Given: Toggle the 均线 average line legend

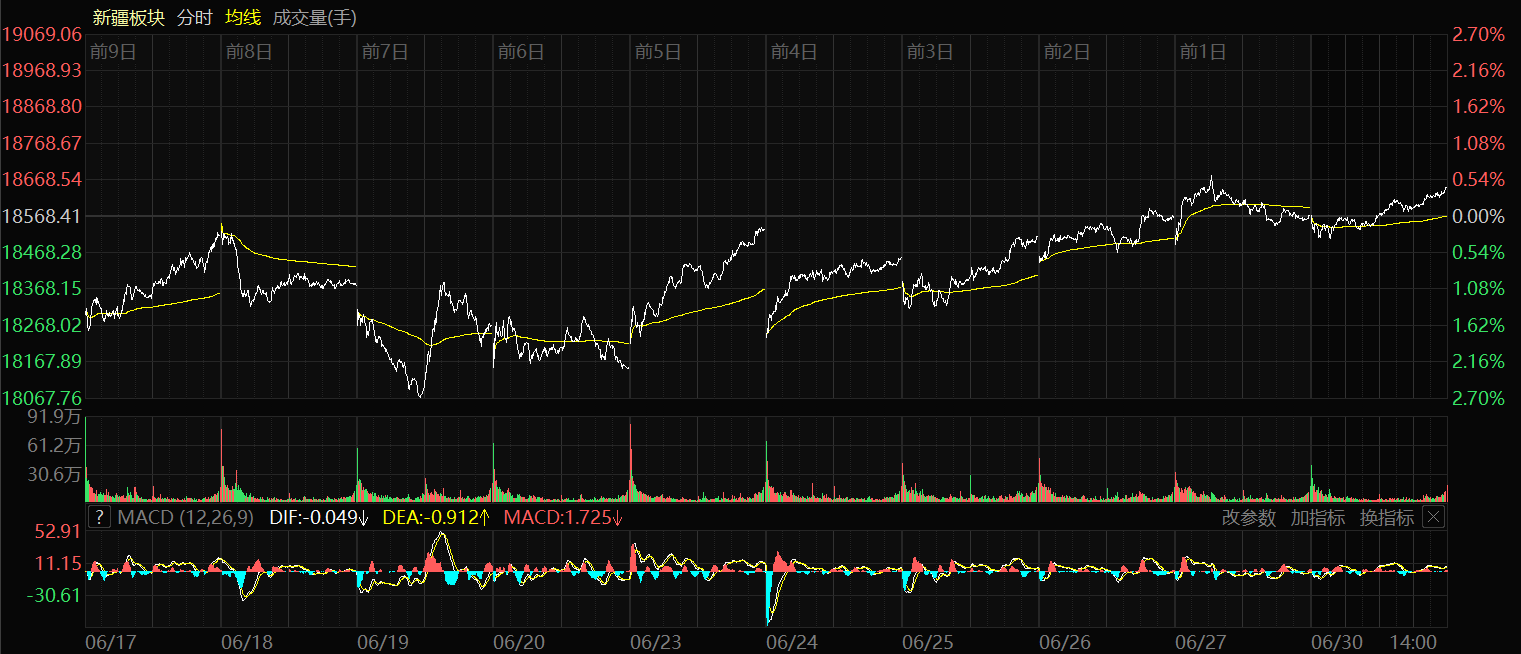Looking at the screenshot, I should [243, 17].
